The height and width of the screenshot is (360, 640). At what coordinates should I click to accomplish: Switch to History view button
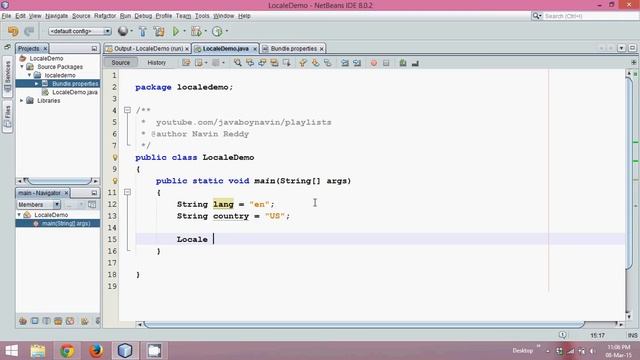click(157, 62)
